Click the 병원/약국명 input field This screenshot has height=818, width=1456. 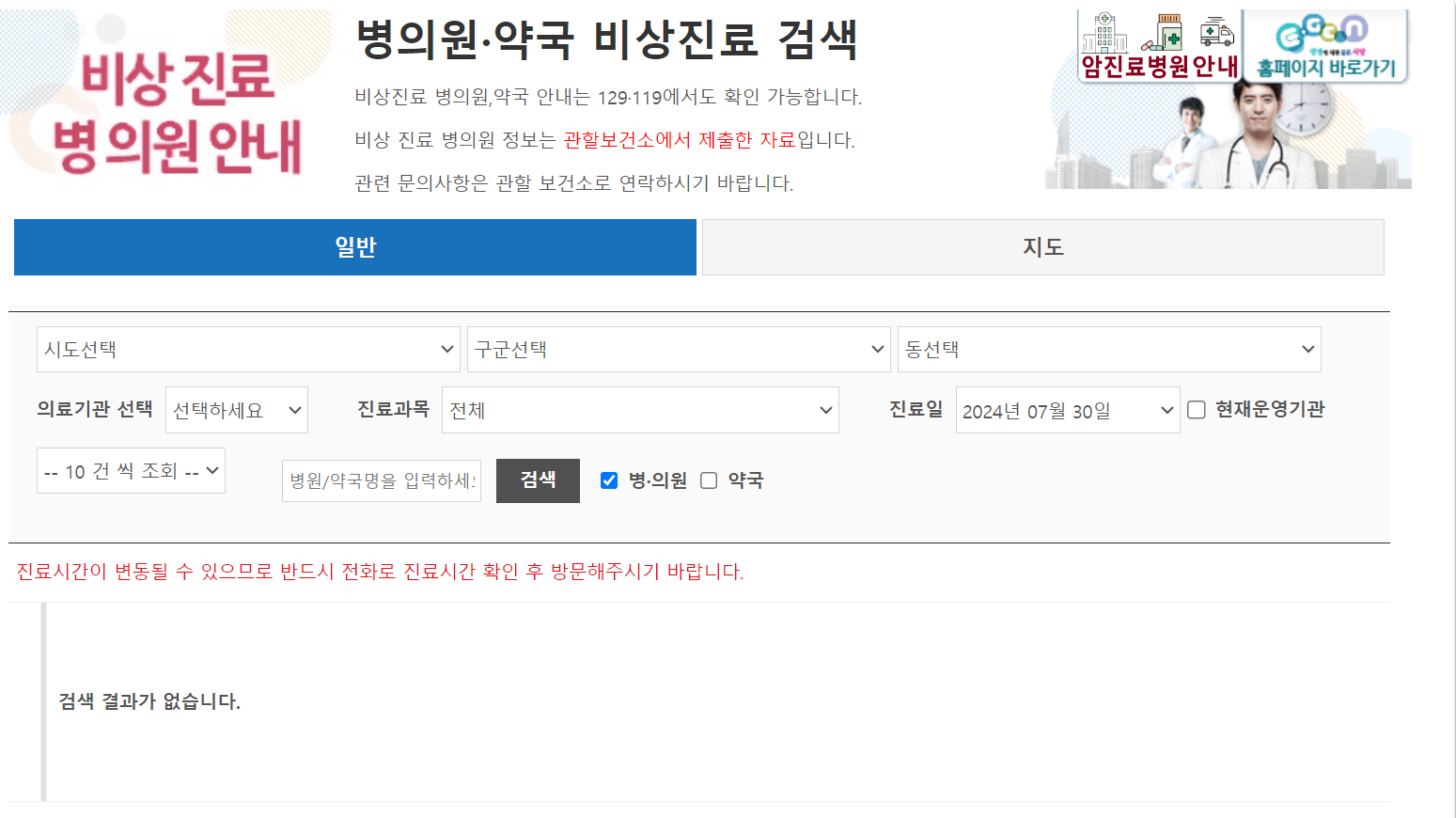pos(381,480)
